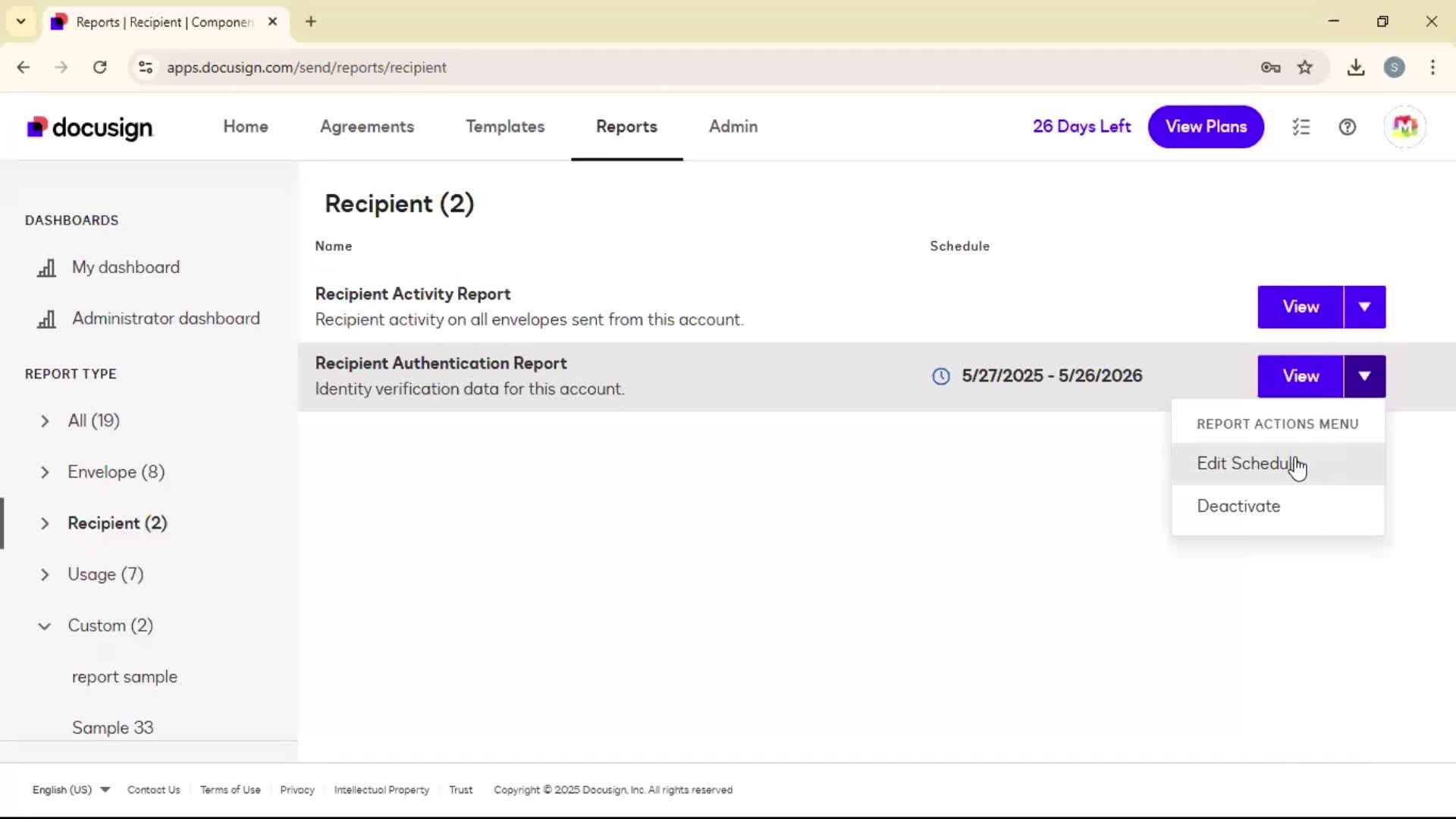Open the user profile avatar

click(x=1404, y=127)
